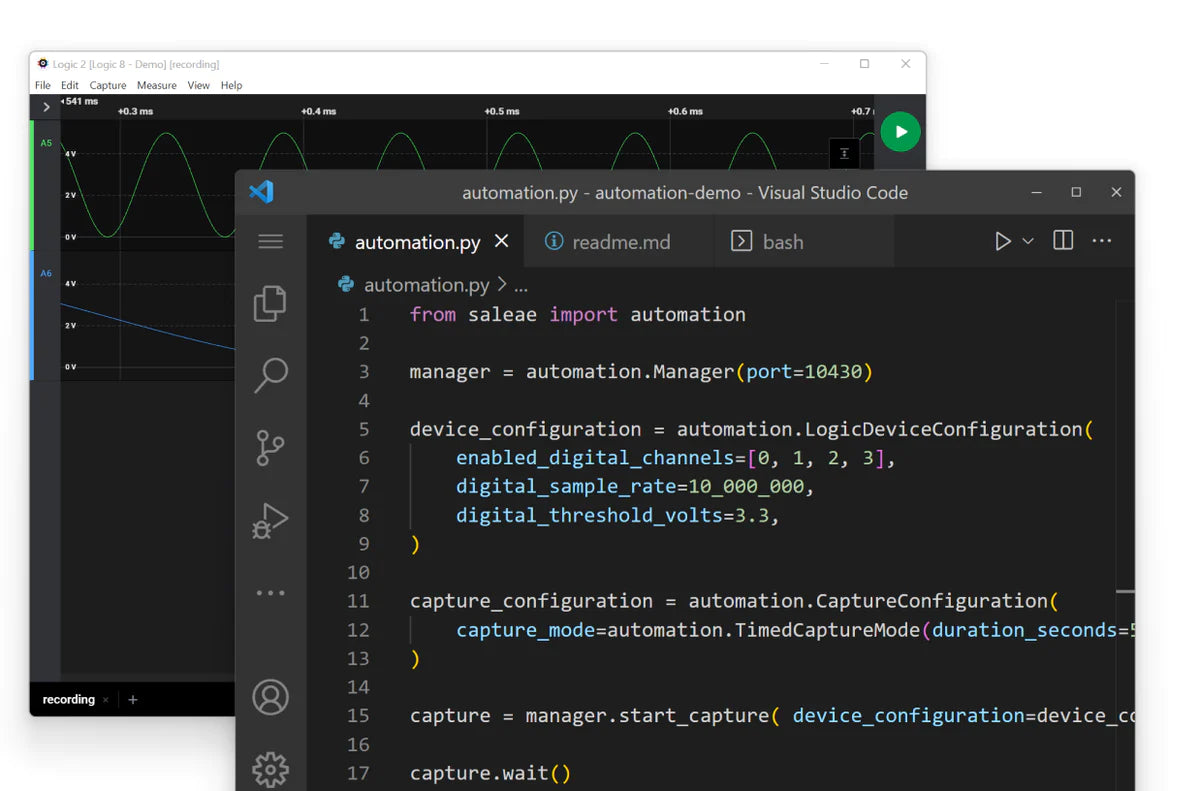The image size is (1200, 791).
Task: Split the editor using the split icon
Action: tap(1062, 240)
